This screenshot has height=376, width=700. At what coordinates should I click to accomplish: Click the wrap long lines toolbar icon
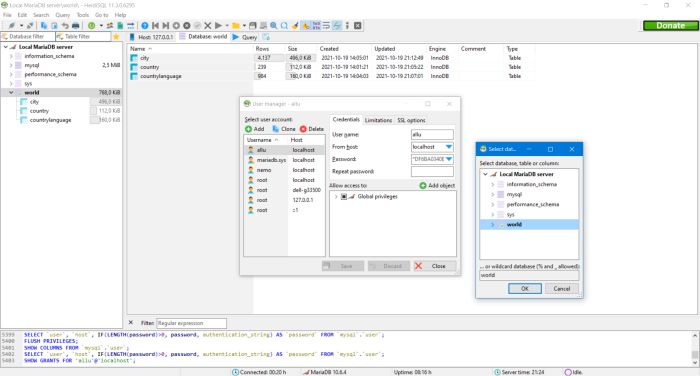(326, 25)
